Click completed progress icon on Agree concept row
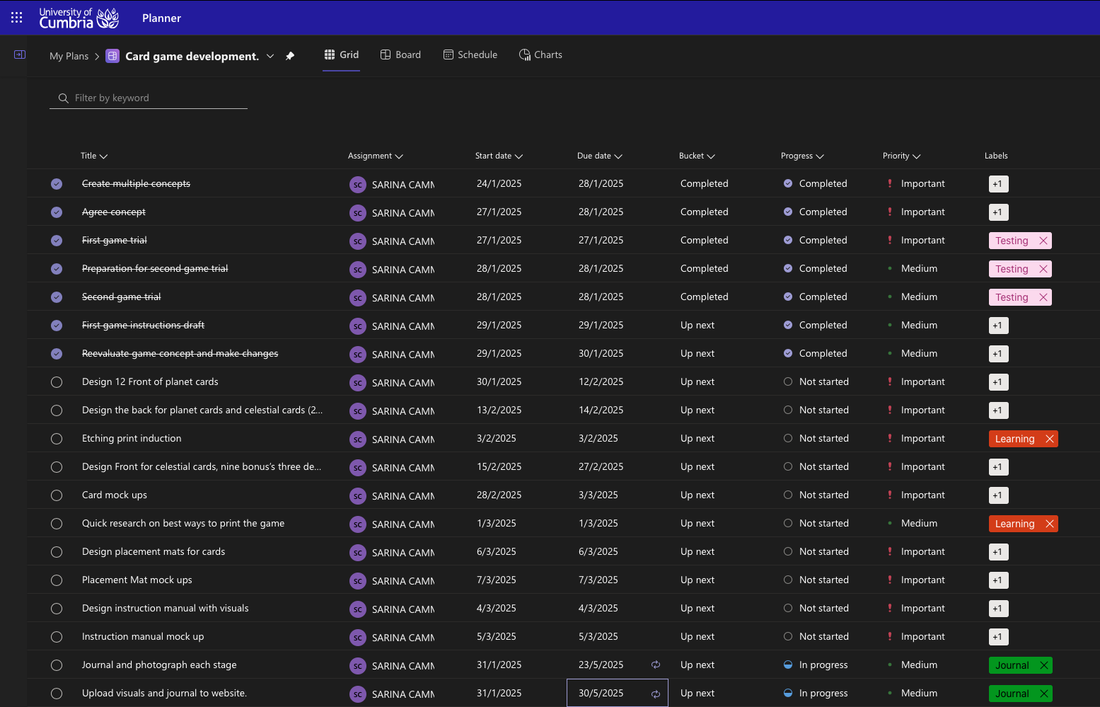The height and width of the screenshot is (707, 1100). (x=788, y=212)
